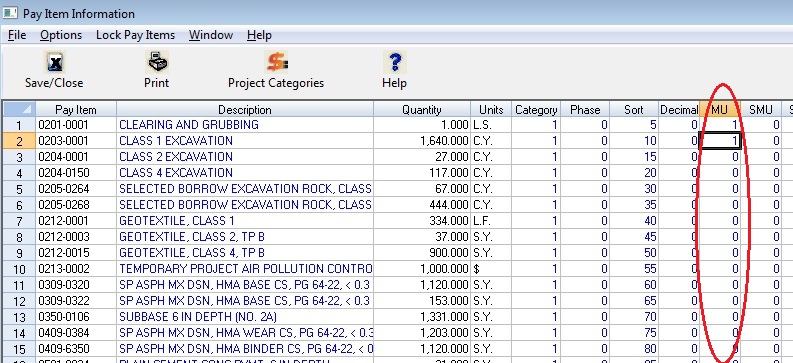
Task: Click the Quantity column header
Action: click(x=422, y=110)
